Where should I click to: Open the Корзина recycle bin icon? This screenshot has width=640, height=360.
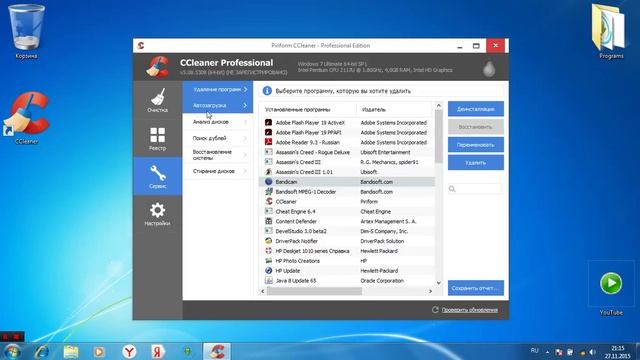(x=27, y=31)
